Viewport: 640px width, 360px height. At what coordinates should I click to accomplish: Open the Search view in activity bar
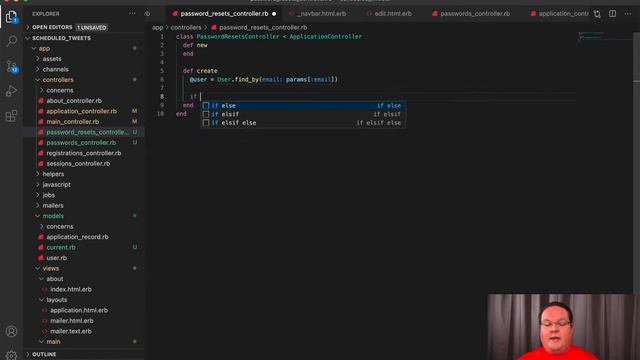point(11,41)
